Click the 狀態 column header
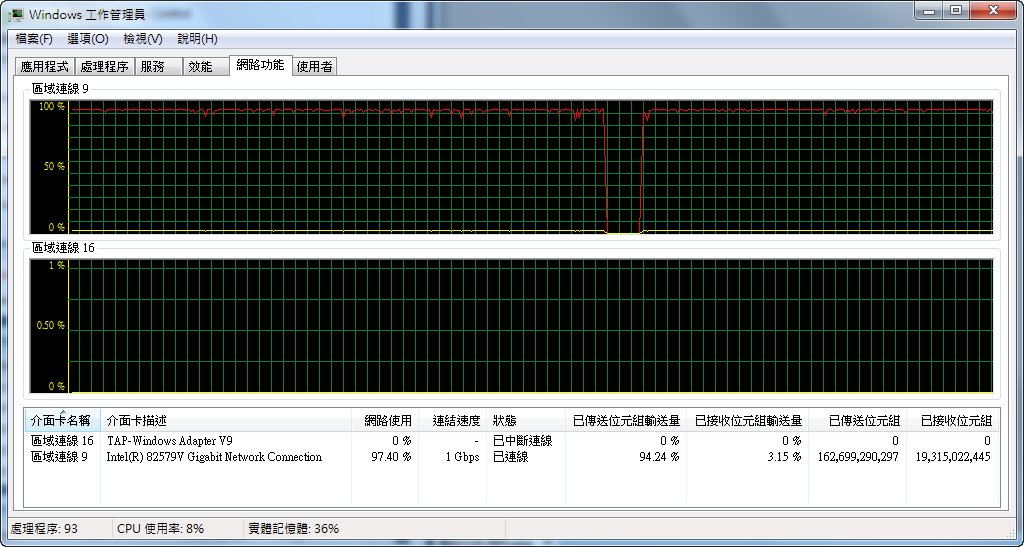Image resolution: width=1024 pixels, height=547 pixels. click(x=505, y=421)
